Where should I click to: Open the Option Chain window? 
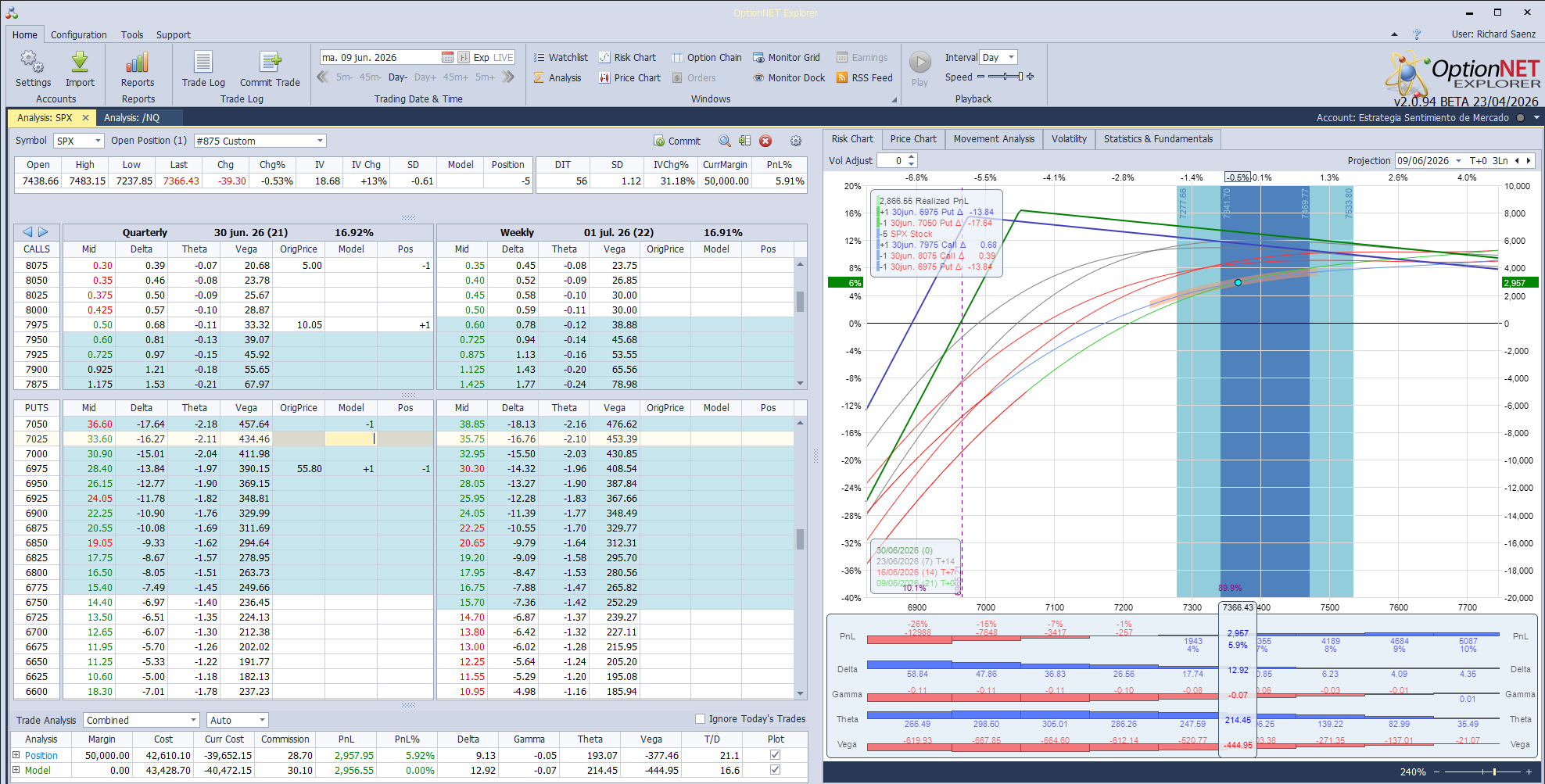(707, 57)
